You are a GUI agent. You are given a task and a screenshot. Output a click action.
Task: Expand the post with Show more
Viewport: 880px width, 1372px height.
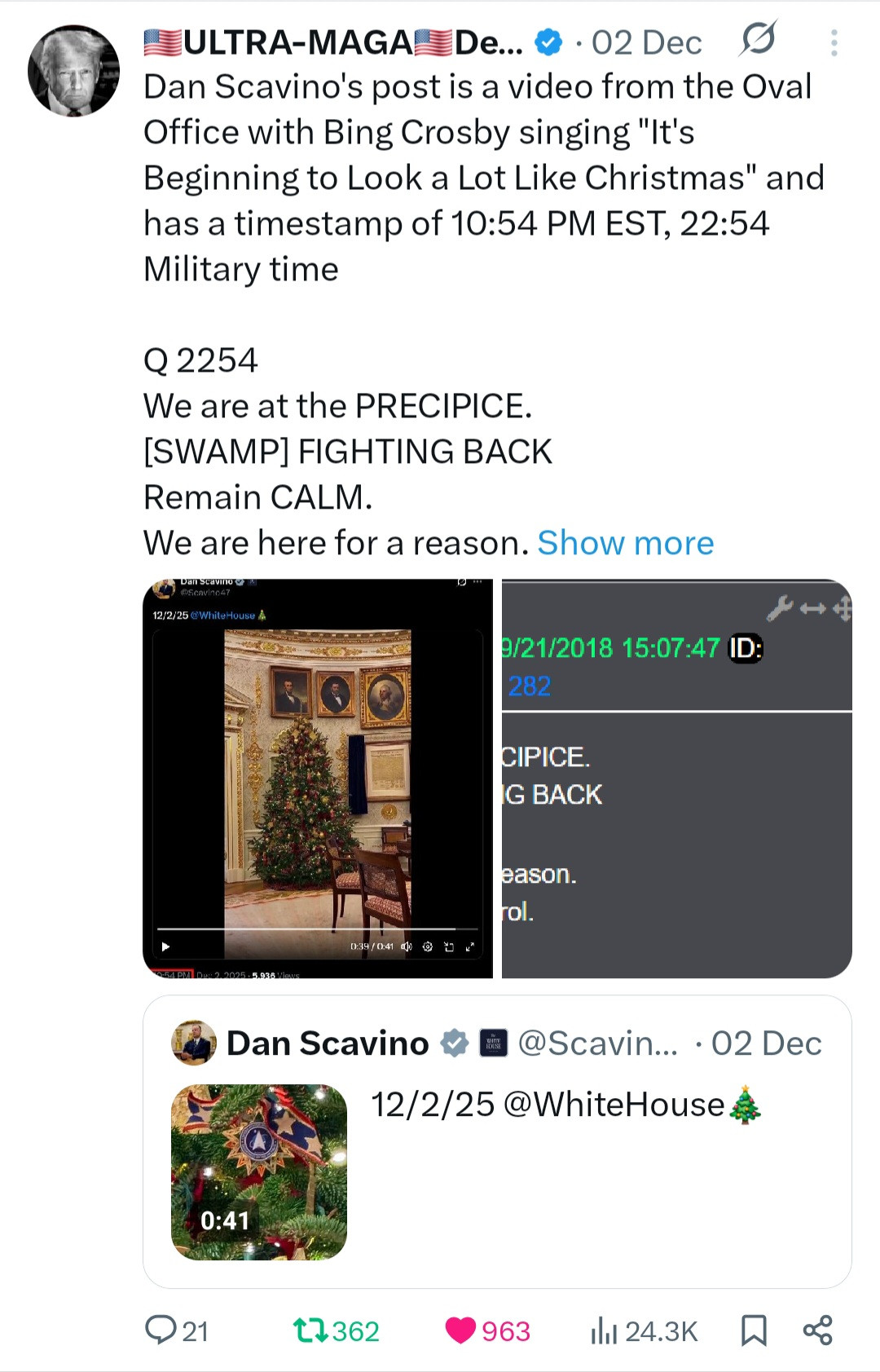[x=625, y=543]
